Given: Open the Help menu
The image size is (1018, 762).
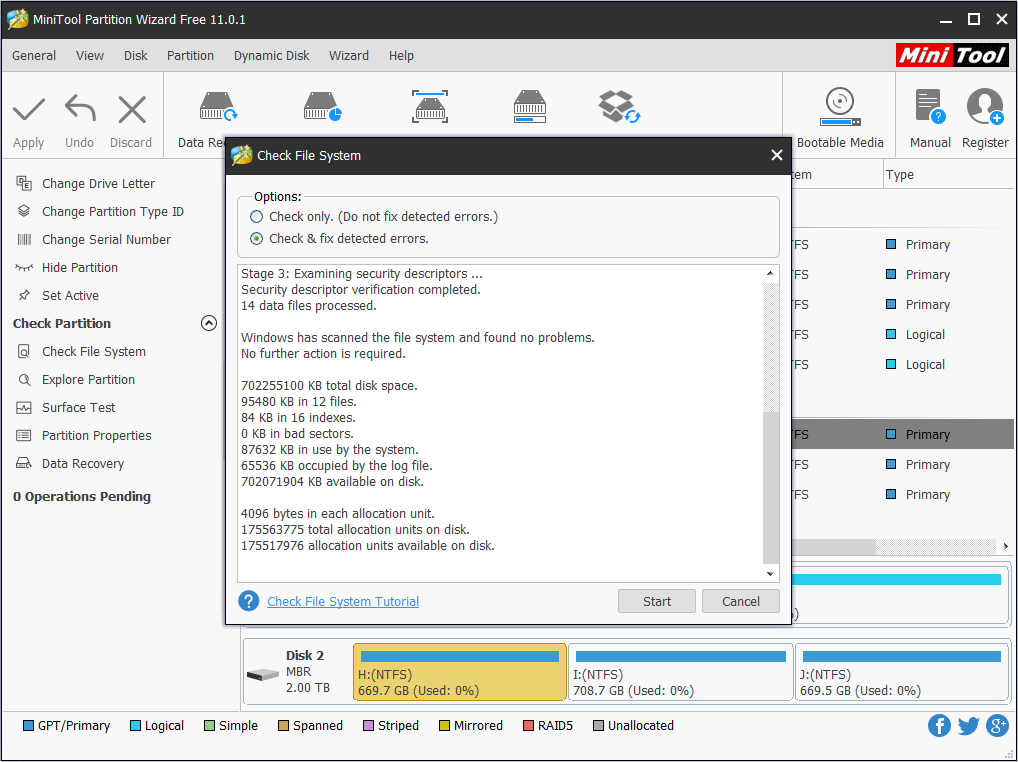Looking at the screenshot, I should [401, 56].
